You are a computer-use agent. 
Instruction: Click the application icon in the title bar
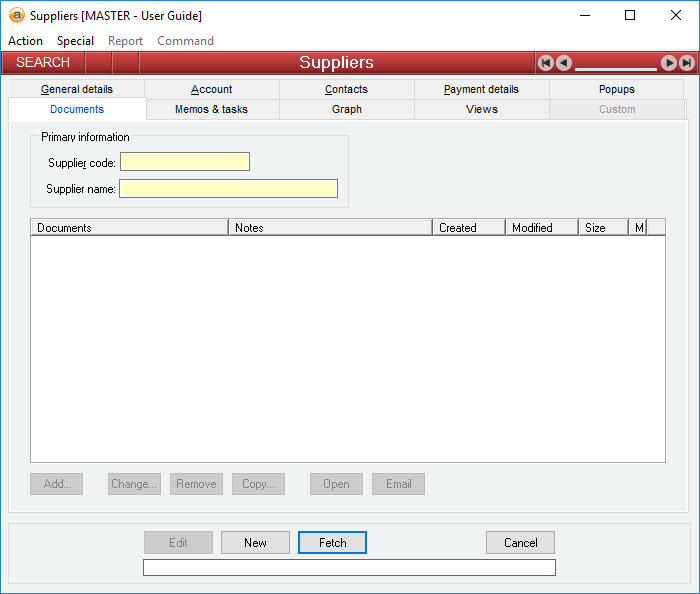point(16,15)
